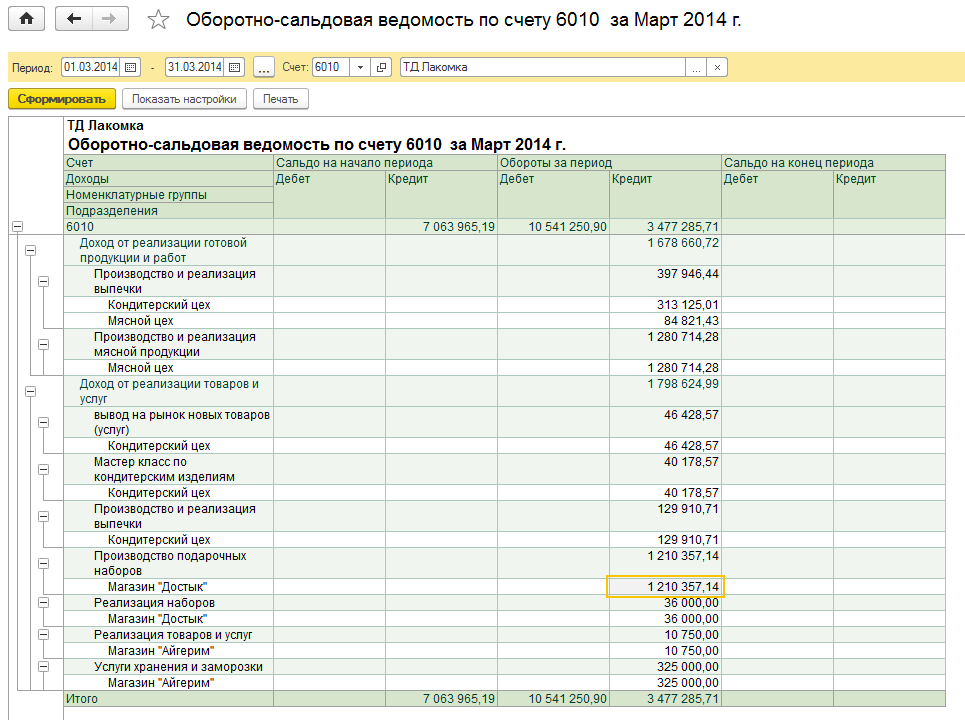This screenshot has height=720, width=965.
Task: Choose organization via ellipsis in ТД Лакомка field
Action: click(696, 67)
